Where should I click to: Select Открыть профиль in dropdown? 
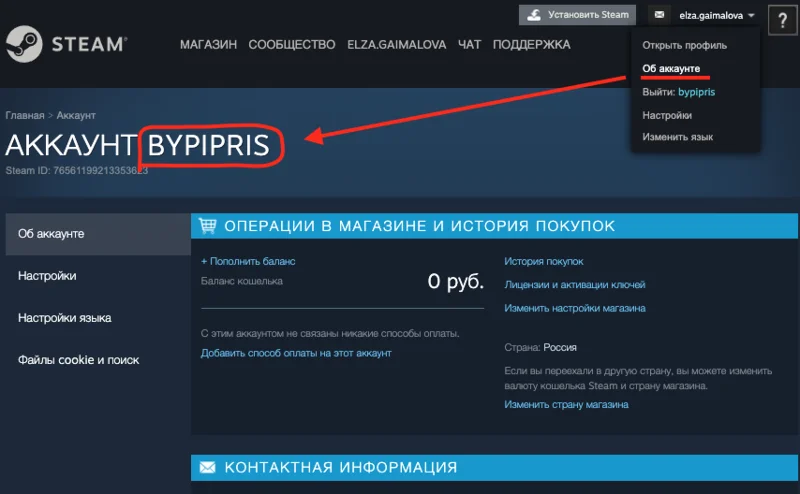point(684,45)
